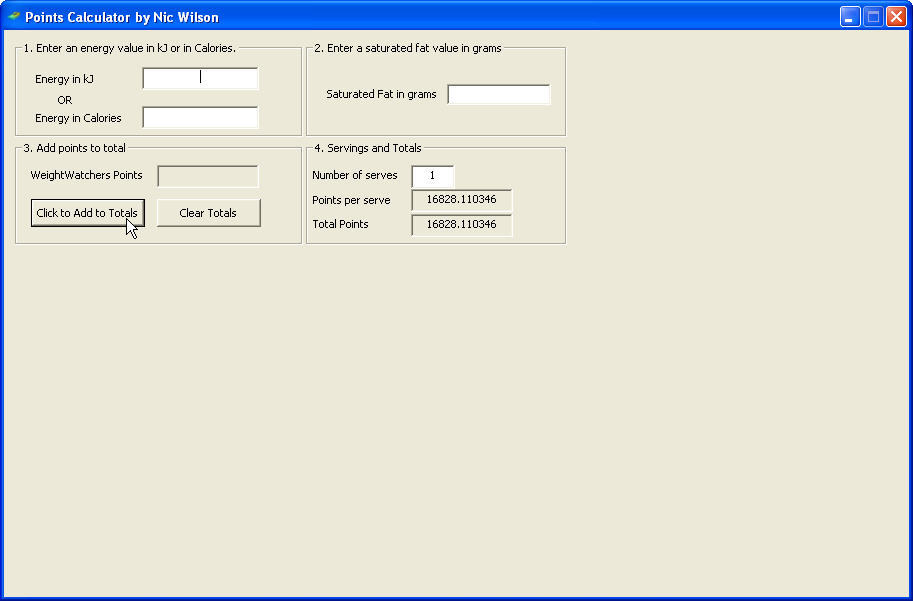Click the '3. Add points to total' heading
Screen dimensions: 913x601
click(75, 147)
